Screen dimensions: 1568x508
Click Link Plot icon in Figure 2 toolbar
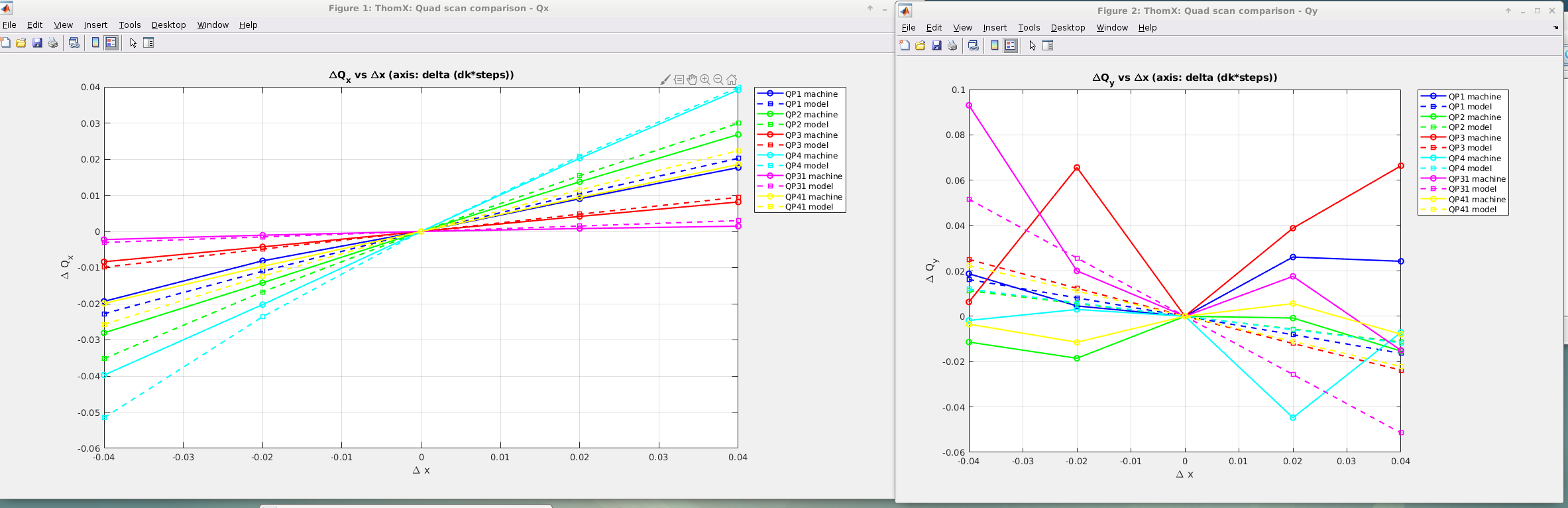(973, 46)
